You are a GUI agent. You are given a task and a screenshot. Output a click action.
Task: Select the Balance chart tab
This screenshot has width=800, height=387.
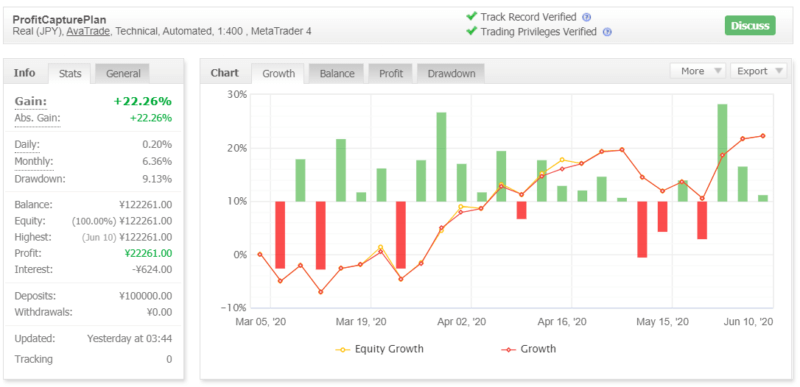[x=337, y=73]
